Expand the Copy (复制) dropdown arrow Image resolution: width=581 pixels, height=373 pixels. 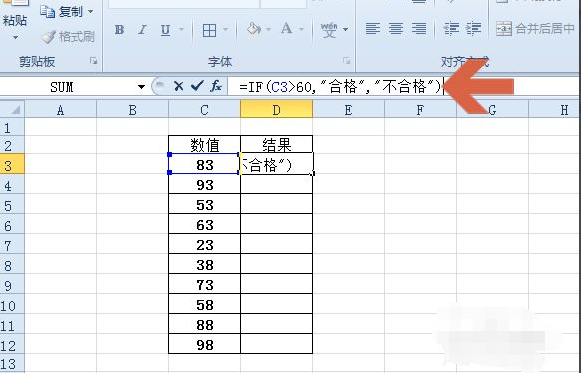(x=90, y=12)
